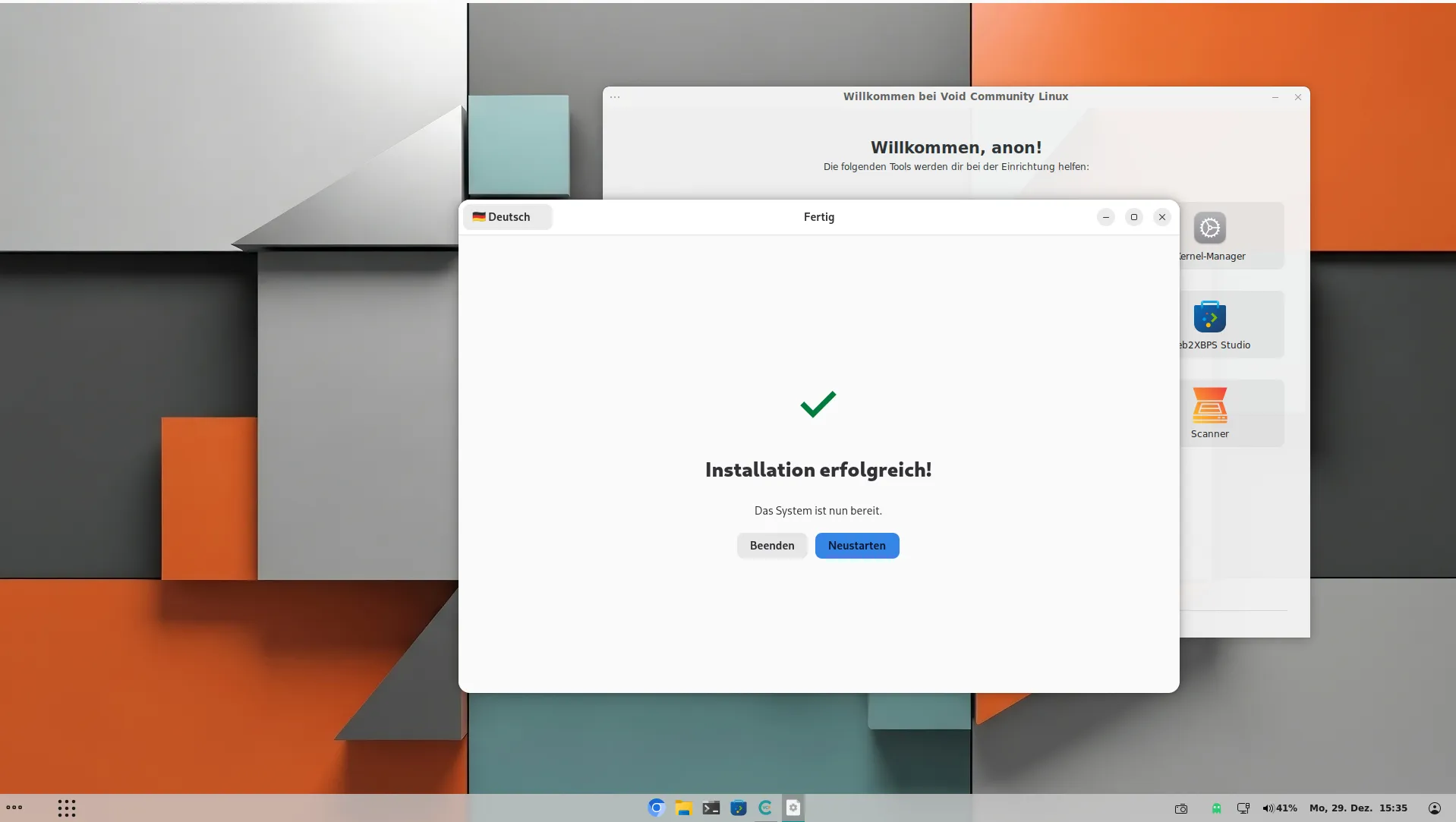Click the screenshot camera tray icon
The image size is (1456, 822).
(x=1181, y=808)
